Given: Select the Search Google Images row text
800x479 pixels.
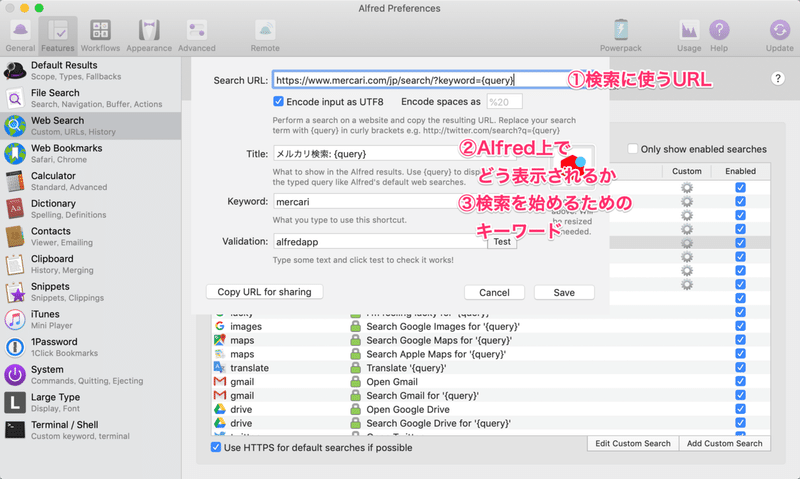Looking at the screenshot, I should pos(443,326).
